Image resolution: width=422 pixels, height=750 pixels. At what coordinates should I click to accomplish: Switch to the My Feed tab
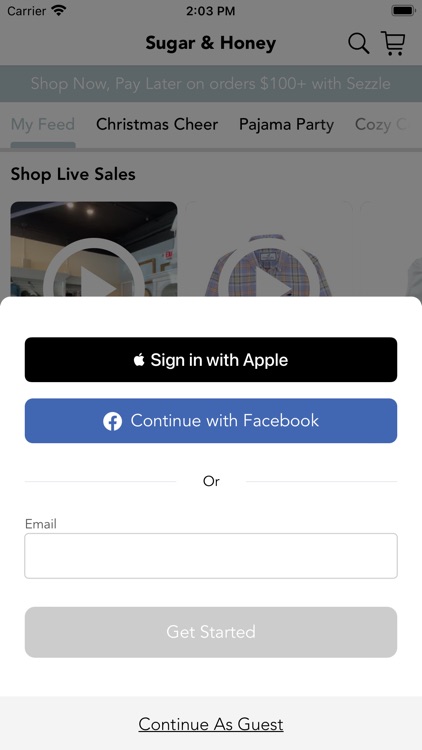pos(43,124)
